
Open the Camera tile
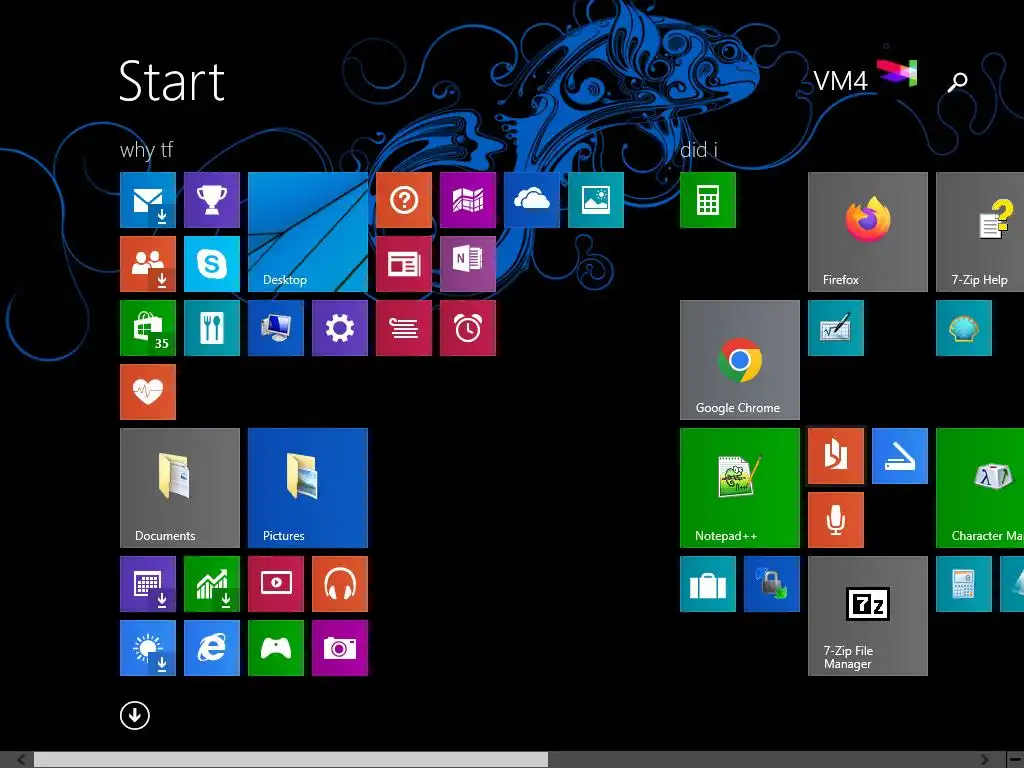[340, 648]
